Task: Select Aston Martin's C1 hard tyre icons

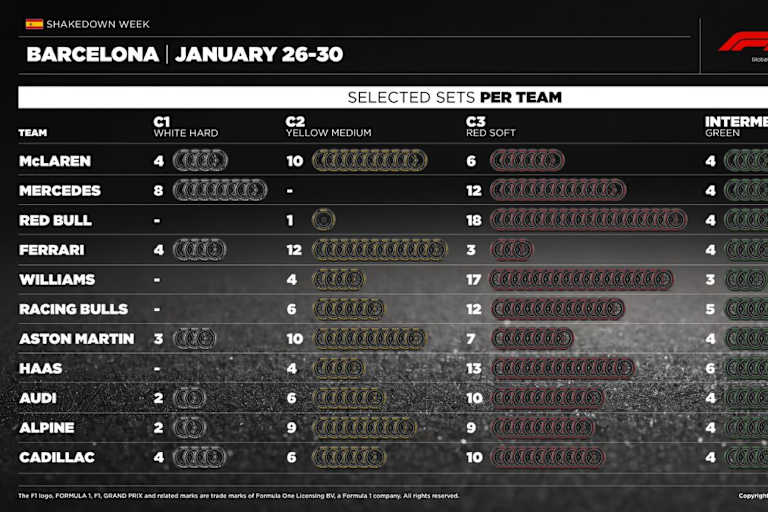Action: coord(194,339)
